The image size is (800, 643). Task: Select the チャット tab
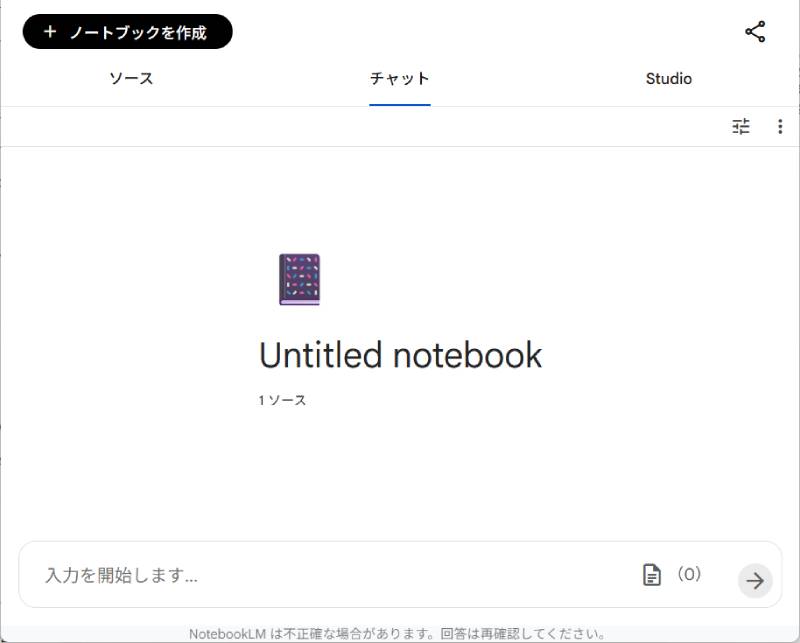tap(400, 78)
